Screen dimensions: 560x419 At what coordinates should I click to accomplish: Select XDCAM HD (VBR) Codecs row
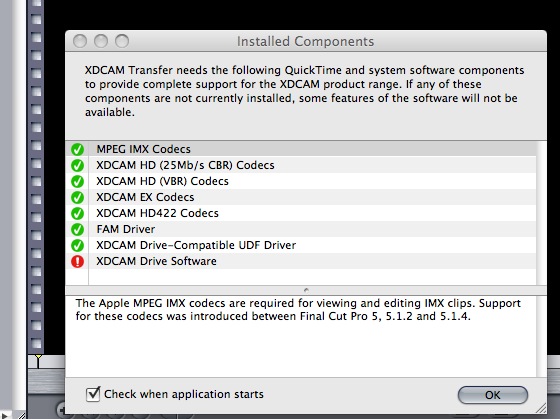pos(301,181)
